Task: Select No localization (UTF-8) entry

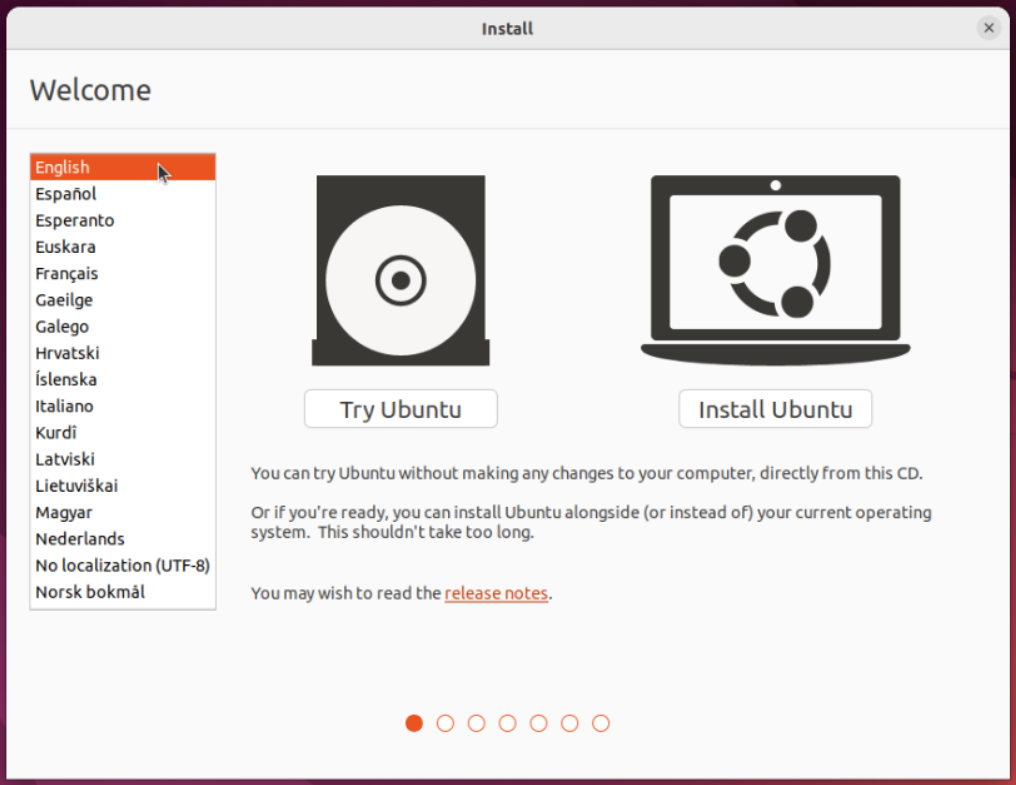Action: 122,565
